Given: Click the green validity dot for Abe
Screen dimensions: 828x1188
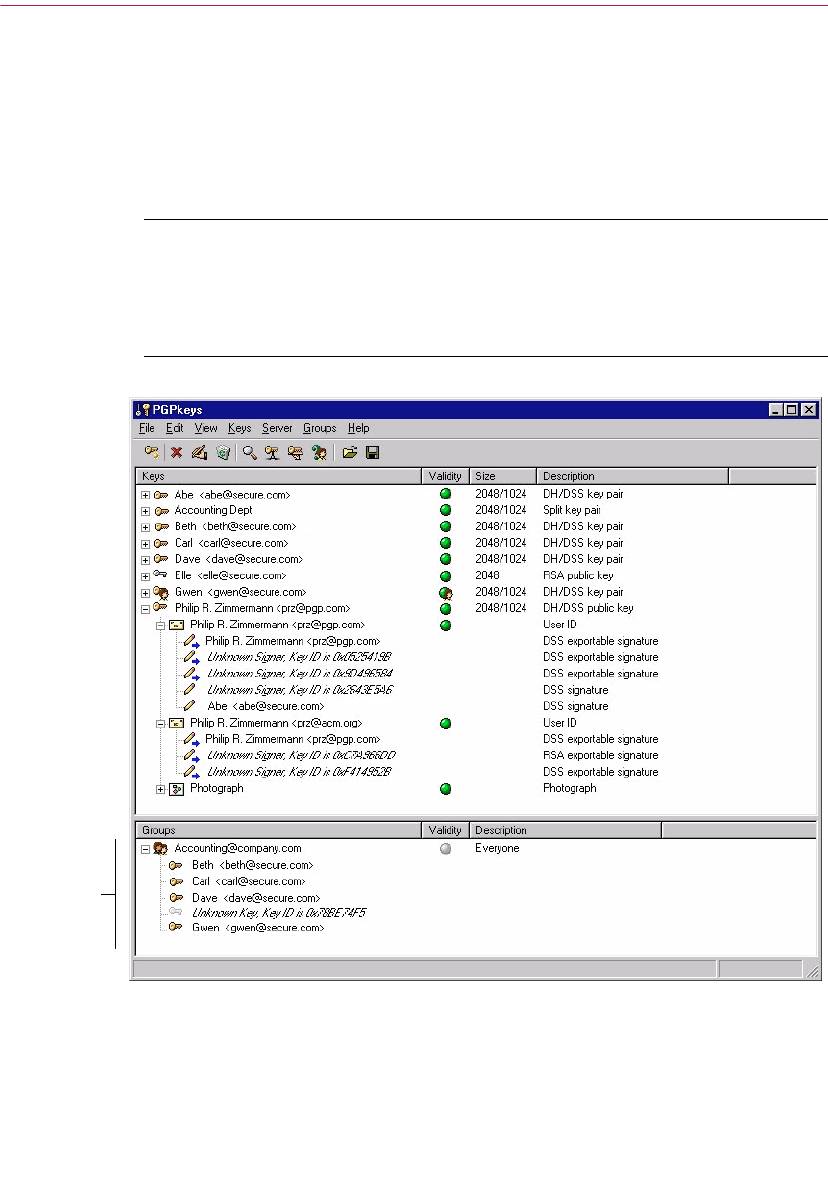Looking at the screenshot, I should pos(445,494).
